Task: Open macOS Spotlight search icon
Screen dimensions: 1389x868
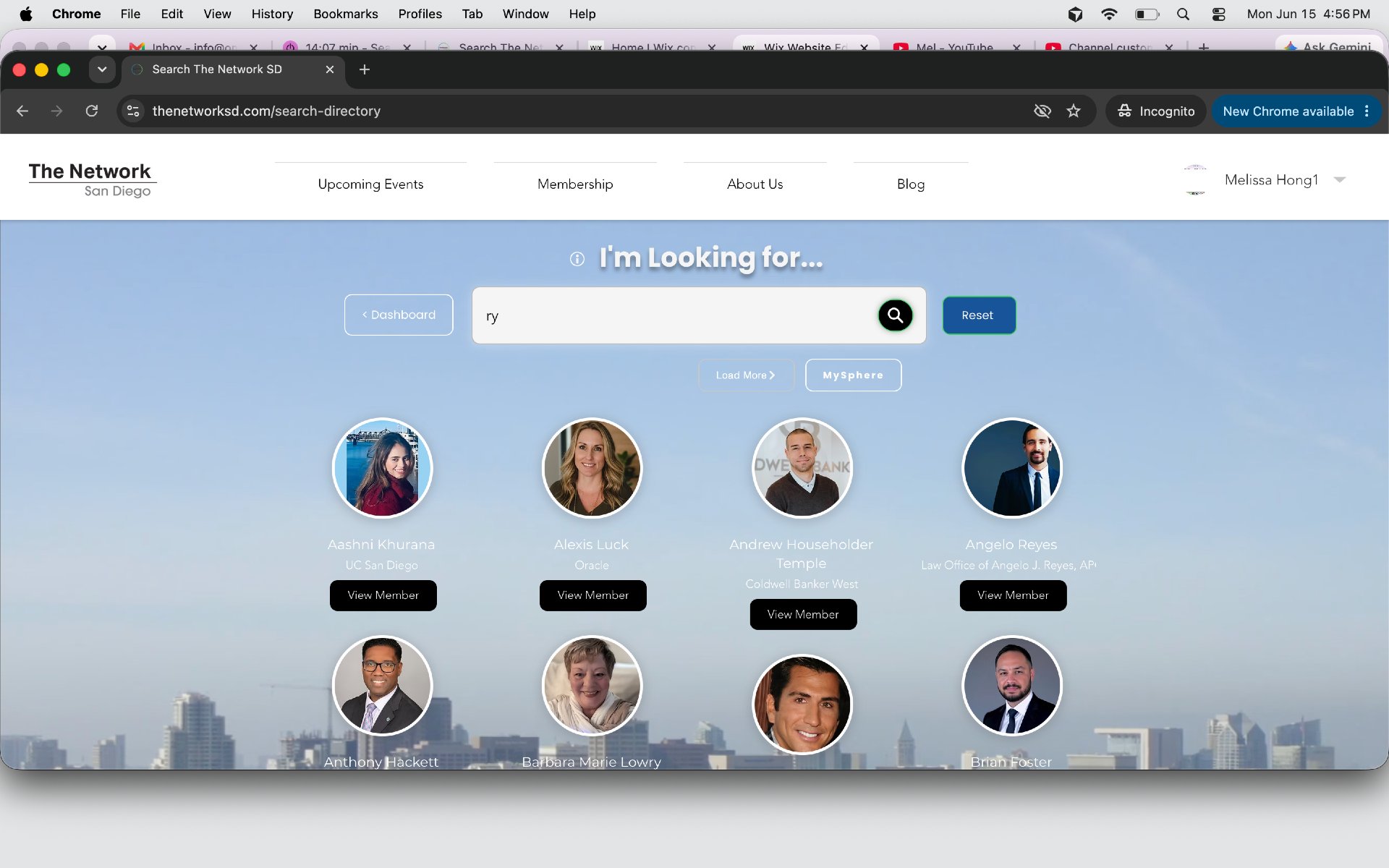Action: pos(1183,14)
